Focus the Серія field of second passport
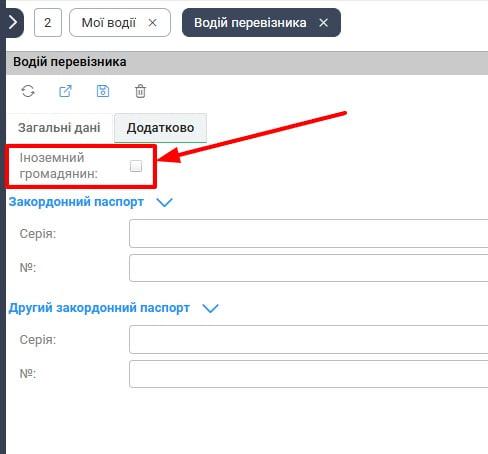 309,339
